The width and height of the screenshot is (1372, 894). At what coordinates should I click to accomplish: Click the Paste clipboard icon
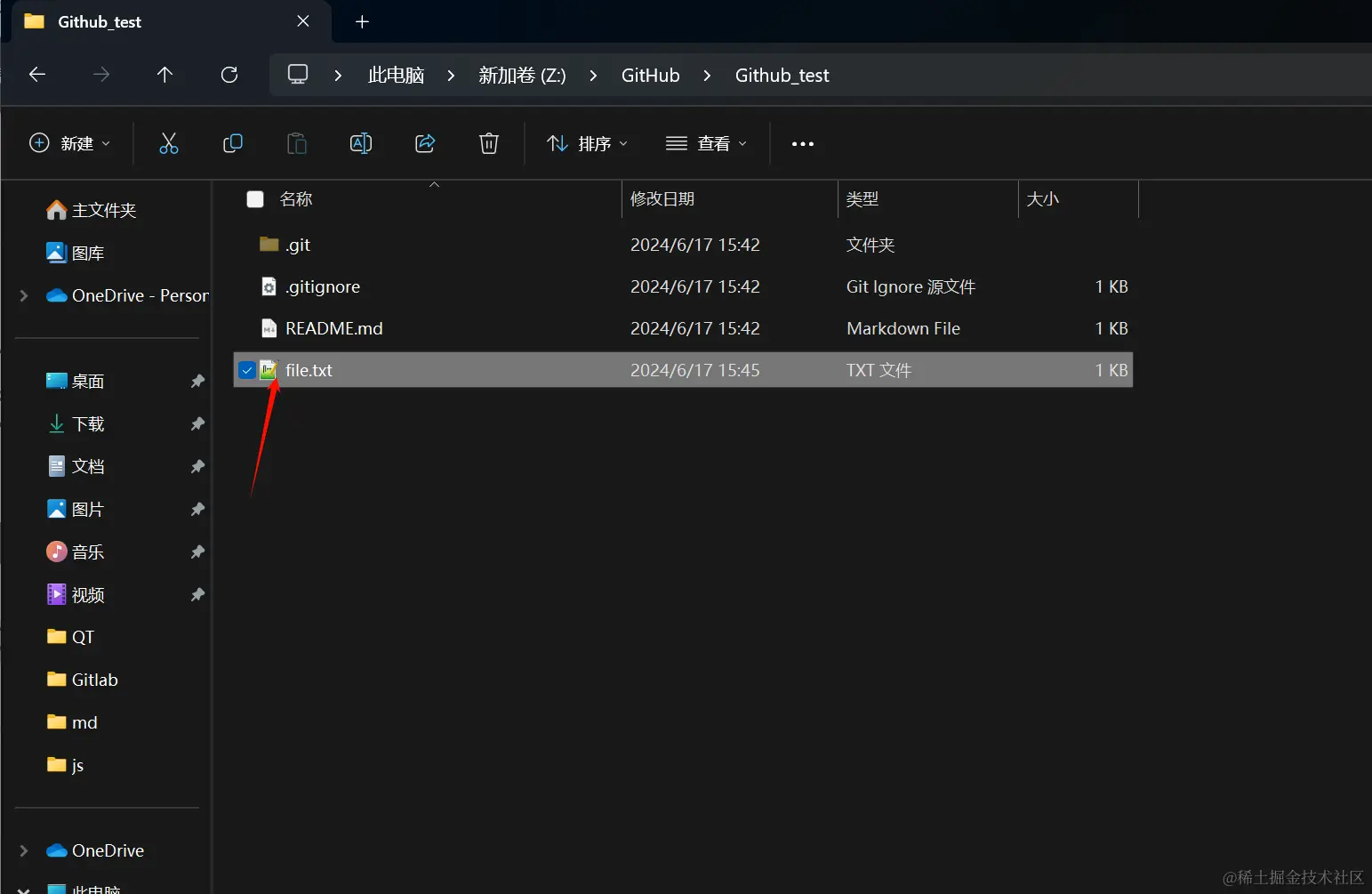coord(297,143)
